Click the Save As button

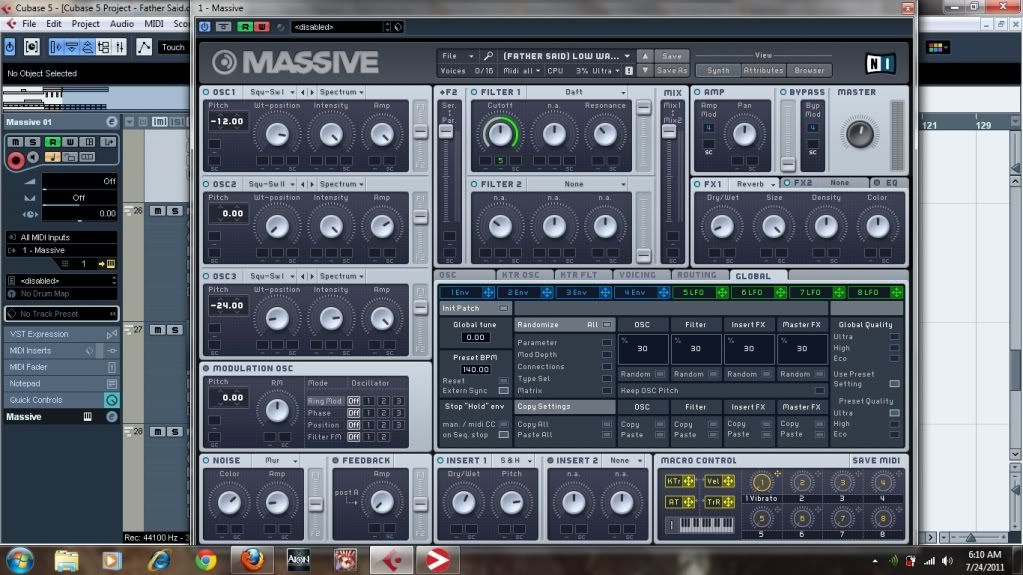[x=672, y=70]
